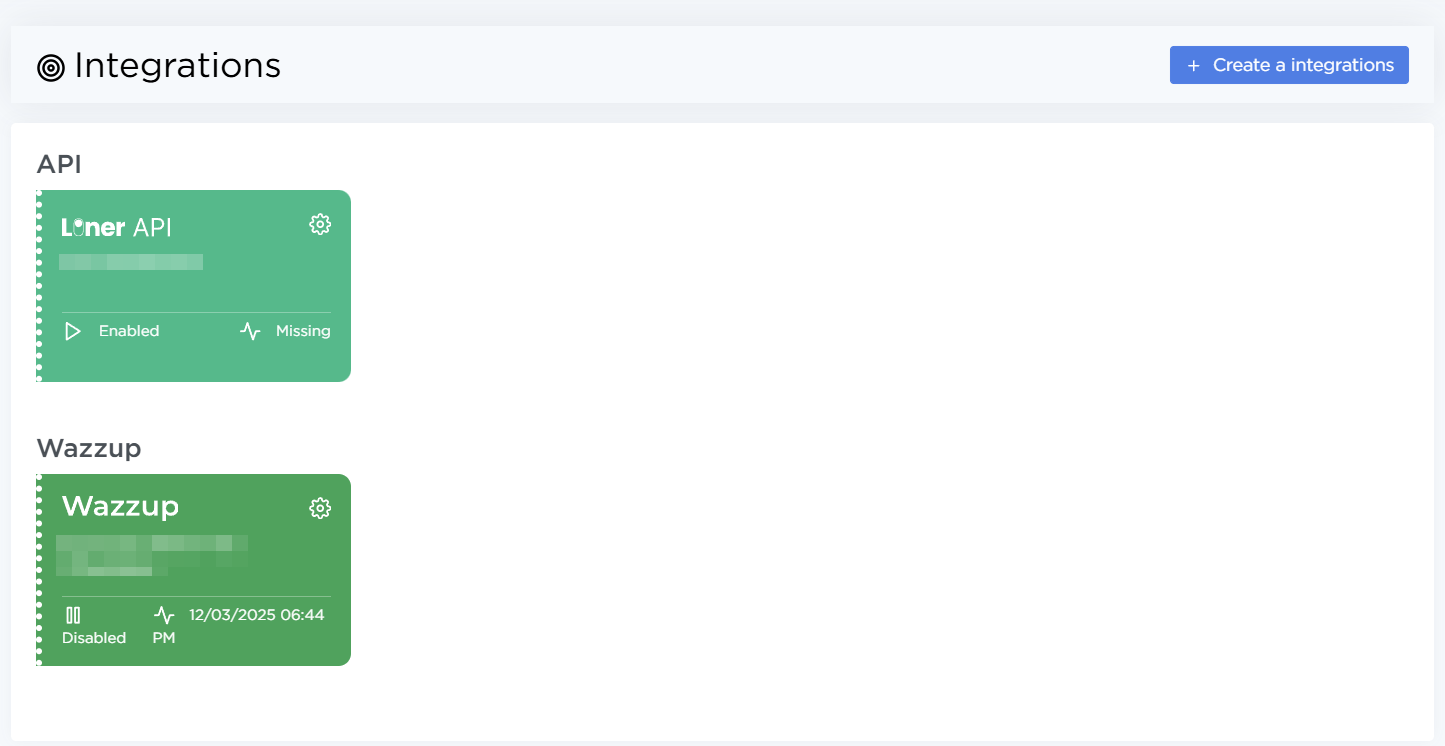Screen dimensions: 1445x746
Task: Click the Liner API logo title
Action: pos(117,227)
